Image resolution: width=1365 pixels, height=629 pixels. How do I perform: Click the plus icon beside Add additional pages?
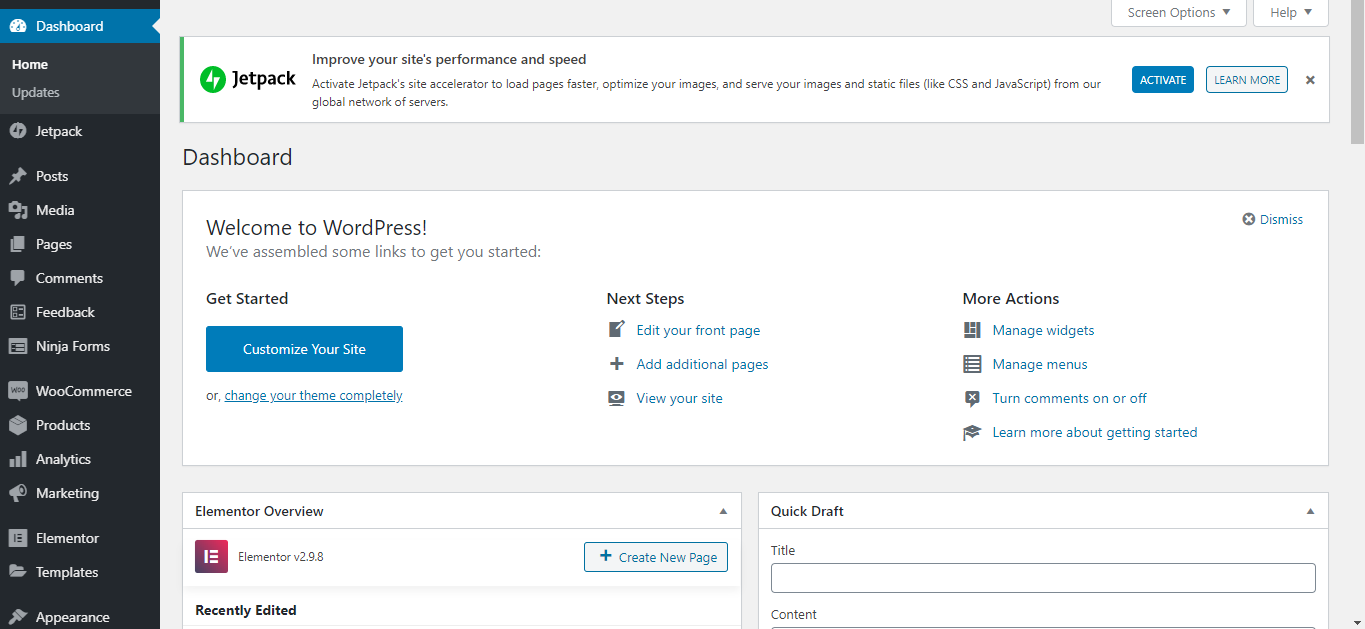pos(617,364)
